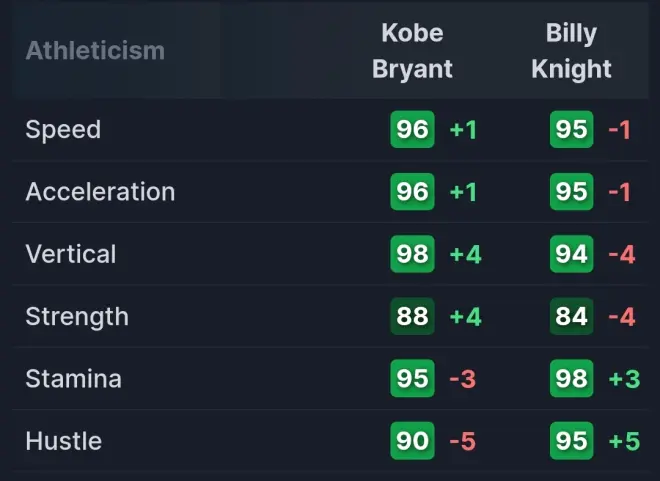
Task: Select the Billy Knight column header
Action: (x=571, y=50)
